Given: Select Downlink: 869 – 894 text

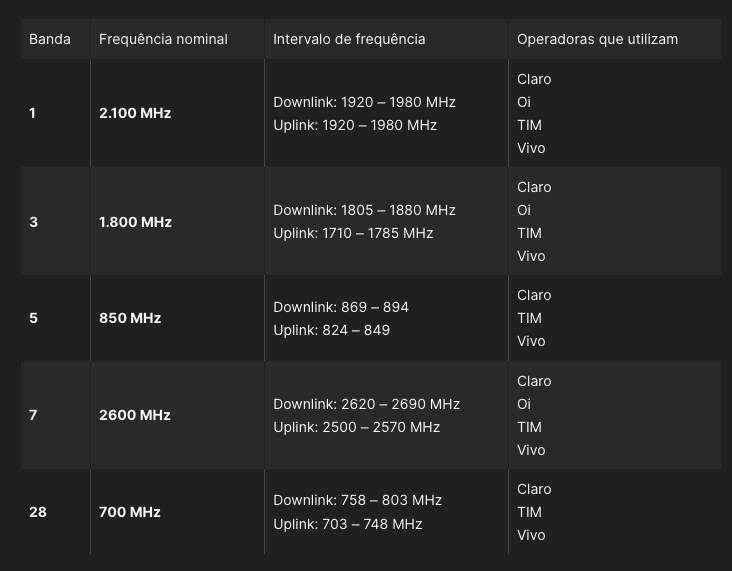Looking at the screenshot, I should pos(341,307).
